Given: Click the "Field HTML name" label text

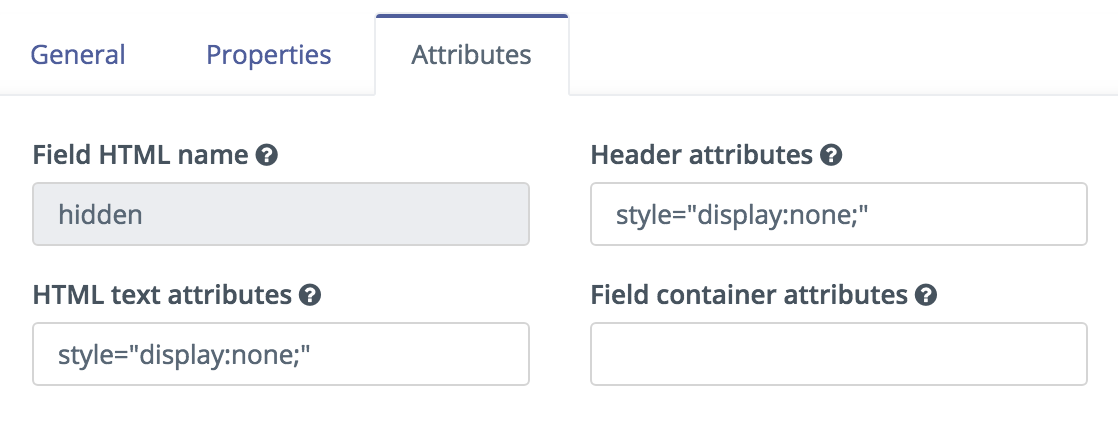Looking at the screenshot, I should 140,155.
